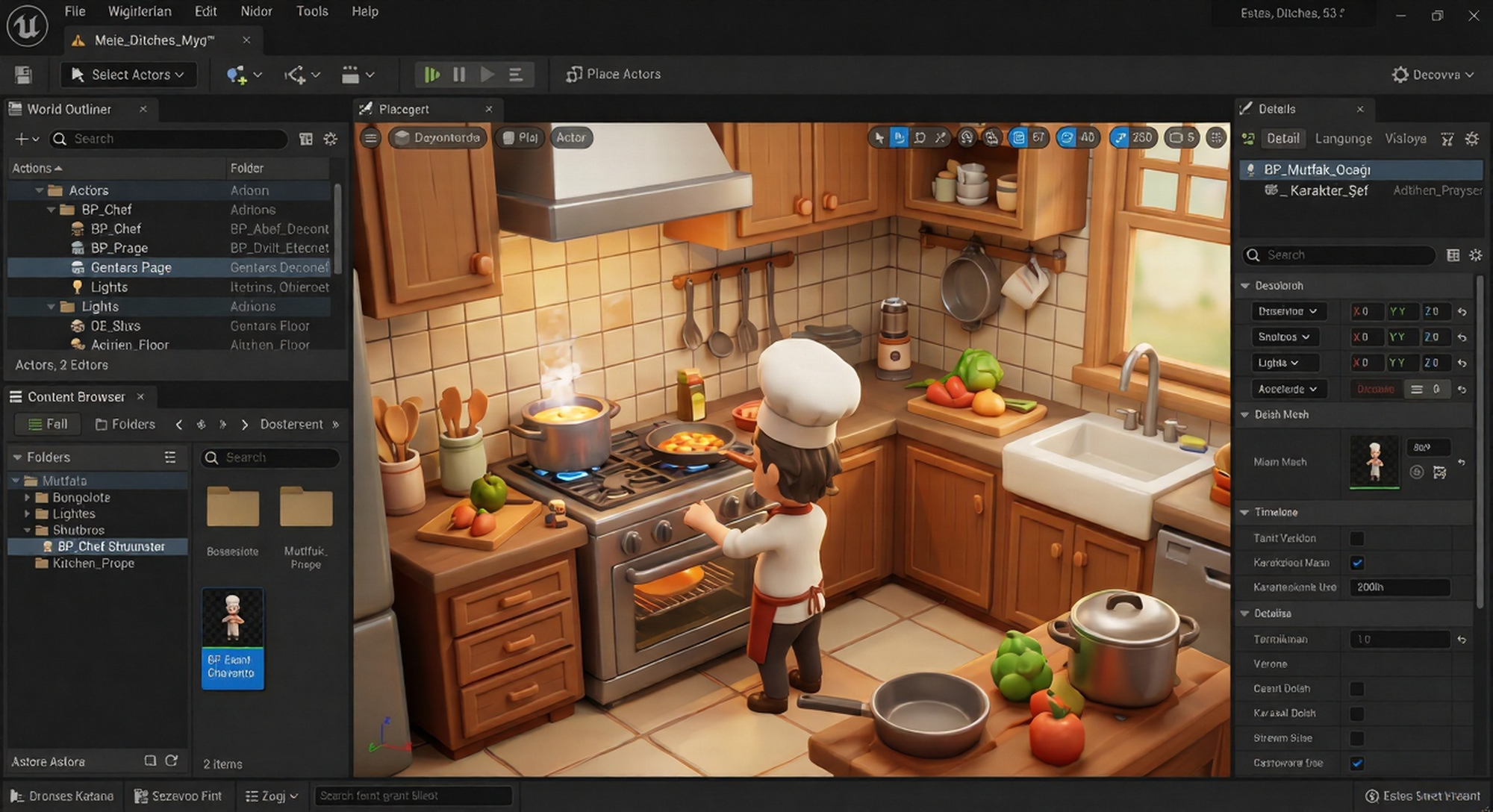Click the Place Actors button

click(x=614, y=75)
